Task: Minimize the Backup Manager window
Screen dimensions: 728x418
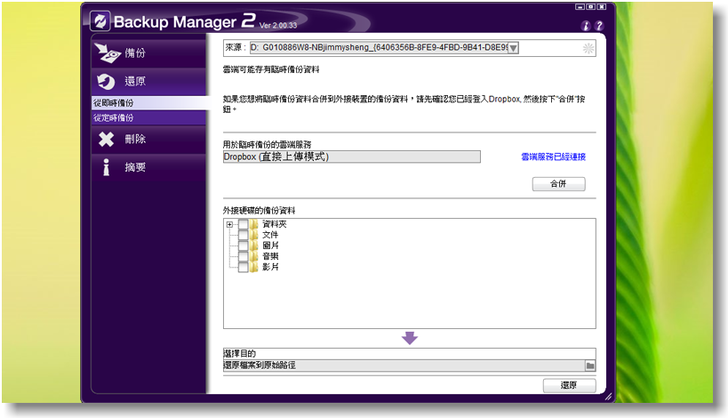Action: [580, 7]
